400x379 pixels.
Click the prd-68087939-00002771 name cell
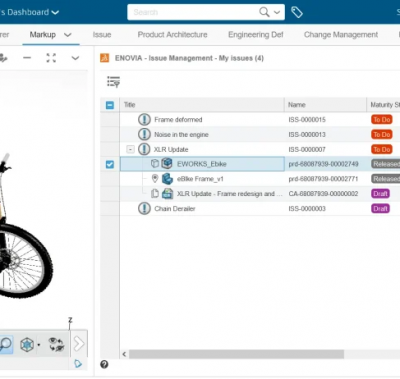tap(323, 179)
